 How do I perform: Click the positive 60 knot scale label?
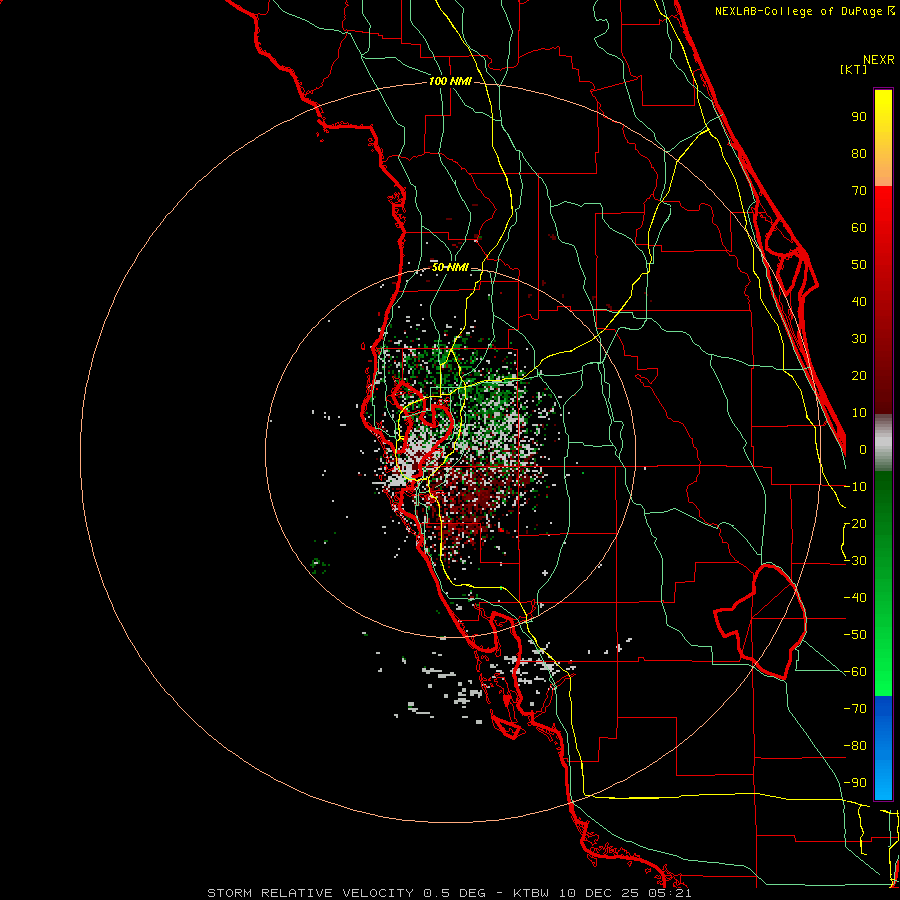(859, 228)
